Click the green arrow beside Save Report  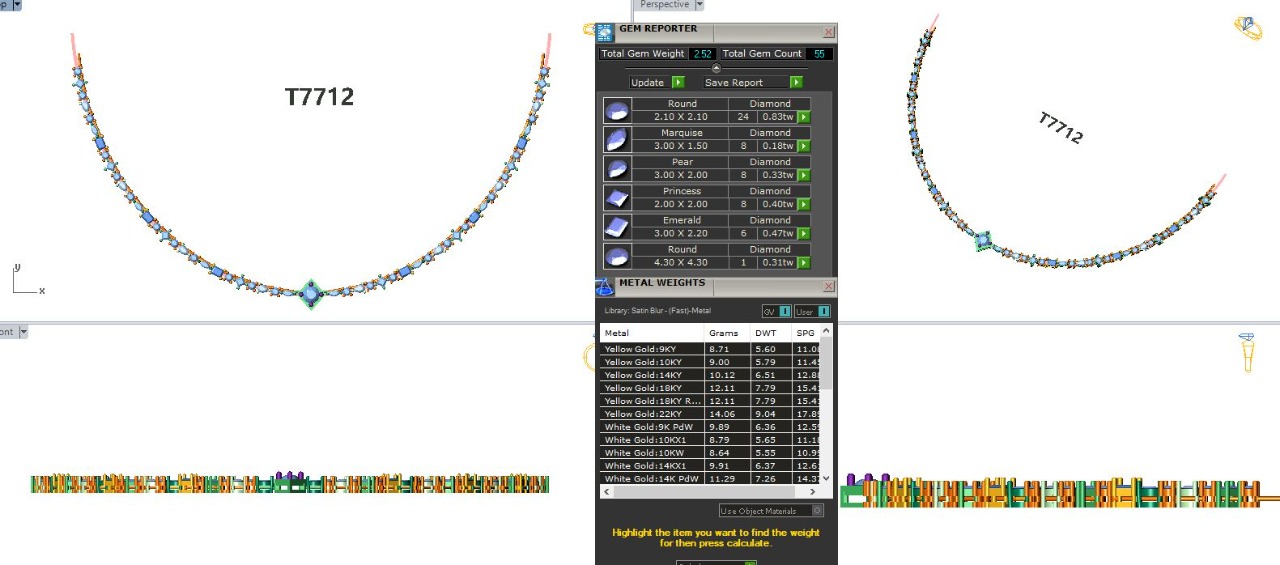coord(796,82)
